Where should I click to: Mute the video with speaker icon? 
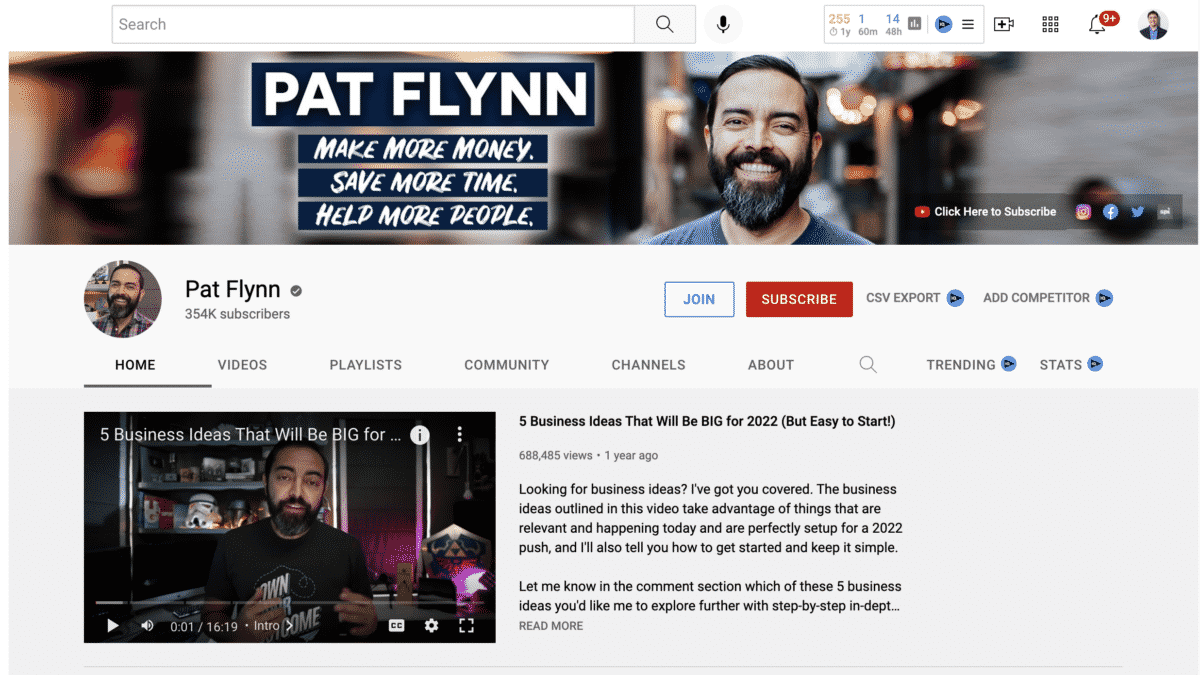(x=147, y=626)
